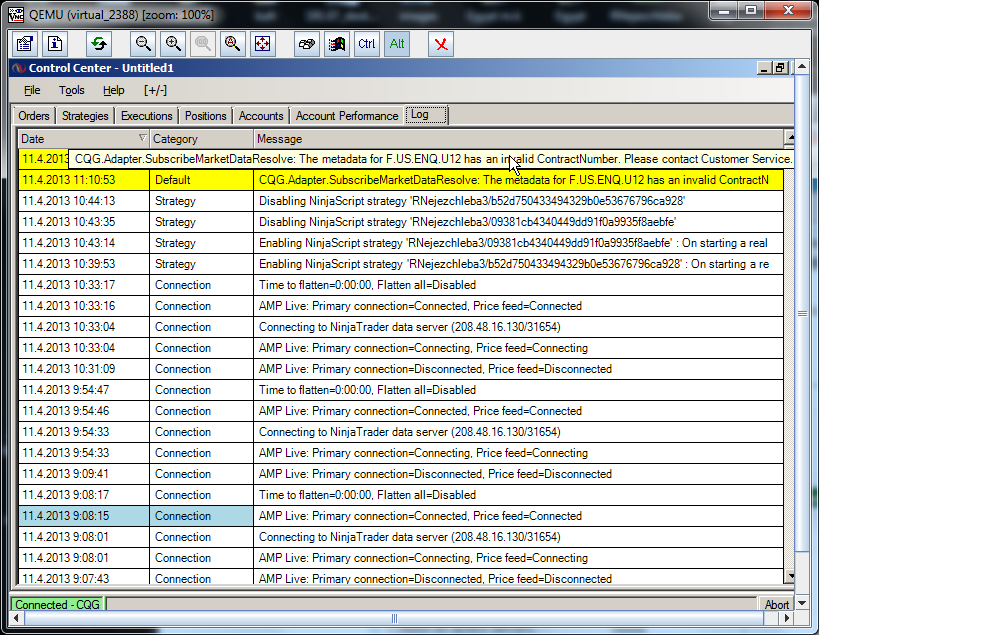Select the 10:31:09 Disconnected message
The height and width of the screenshot is (635, 1008).
coord(518,369)
